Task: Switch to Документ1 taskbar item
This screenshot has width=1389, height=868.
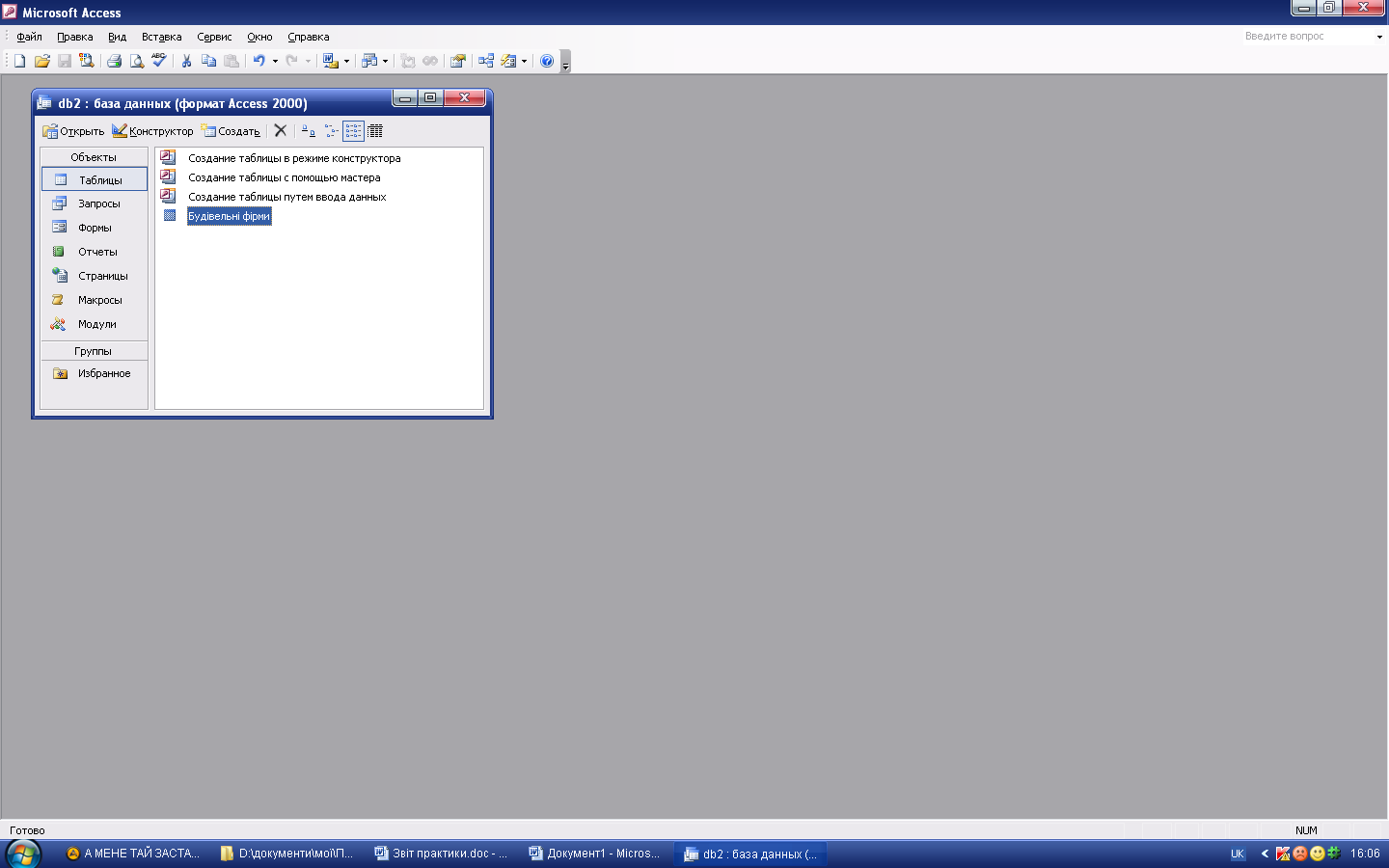Action: pos(596,854)
